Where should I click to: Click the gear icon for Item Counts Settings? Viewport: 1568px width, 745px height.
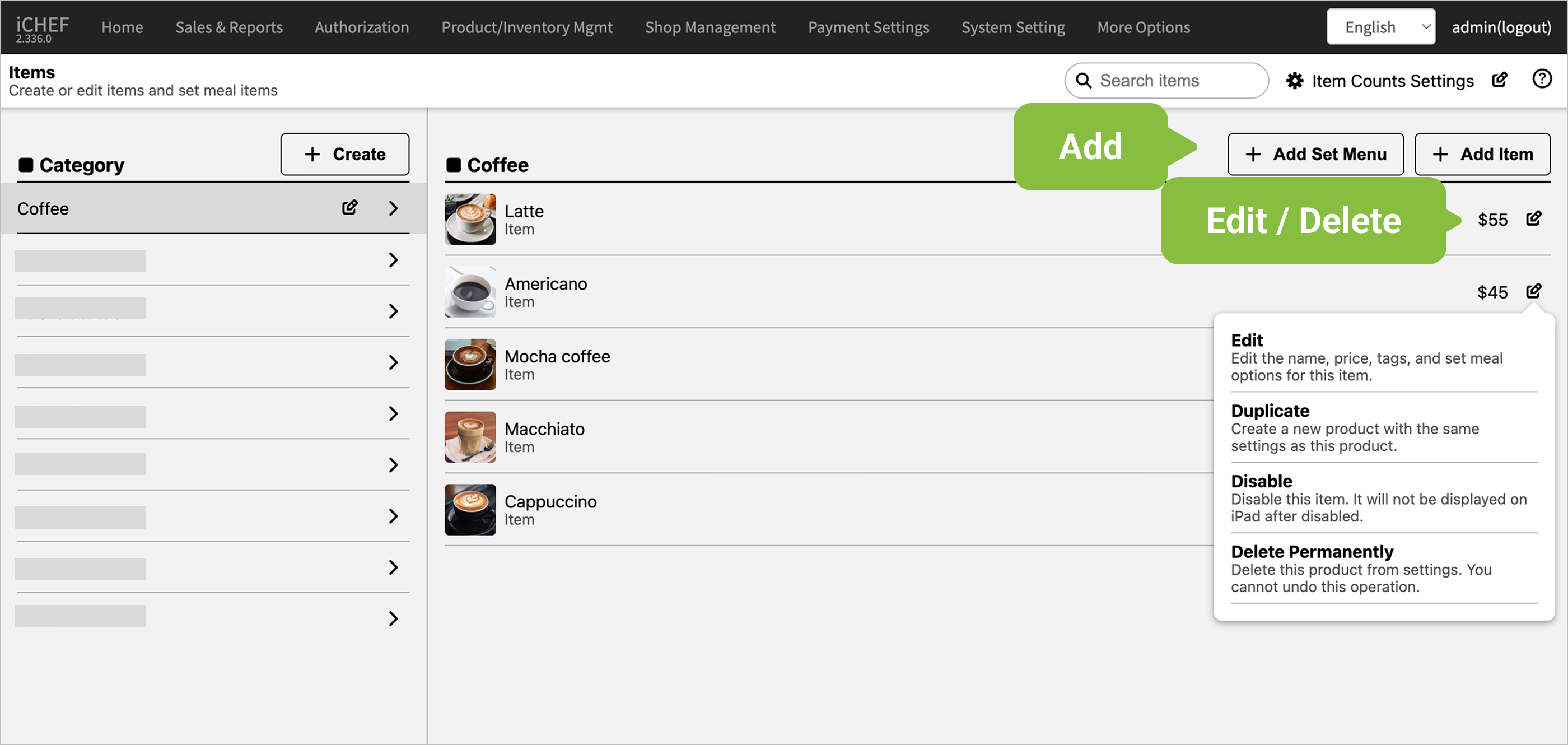(x=1295, y=81)
